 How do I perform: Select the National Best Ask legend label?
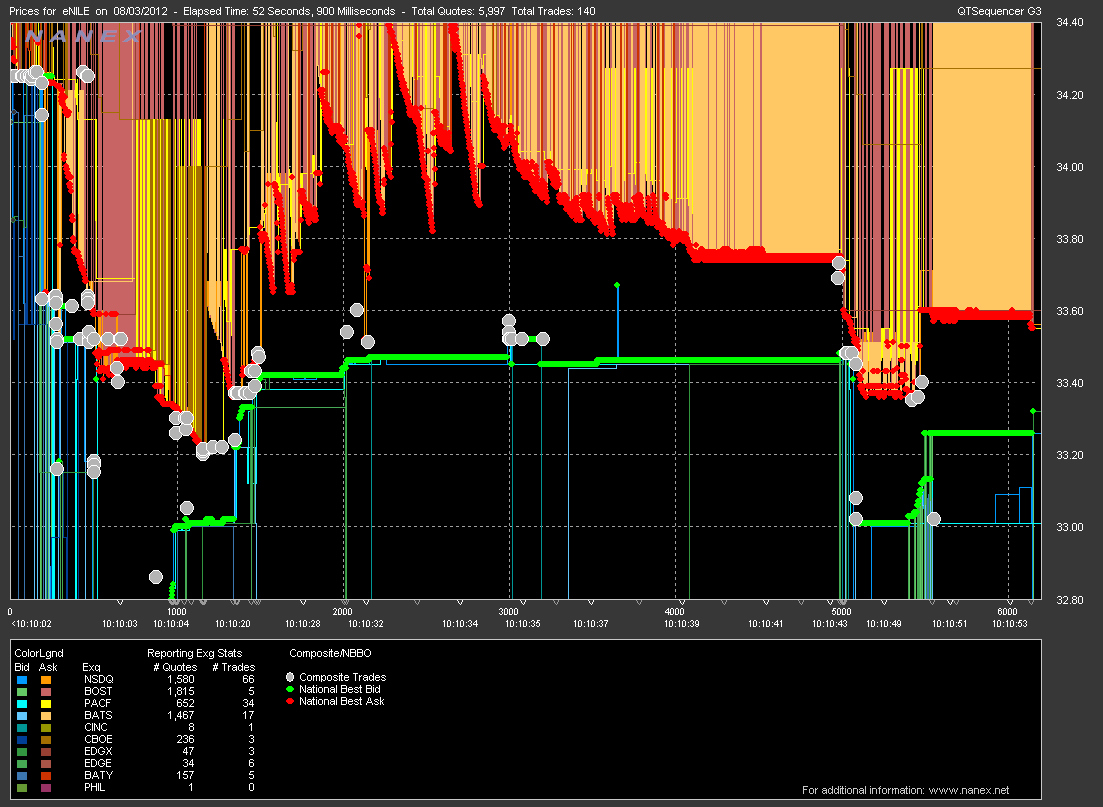coord(342,701)
